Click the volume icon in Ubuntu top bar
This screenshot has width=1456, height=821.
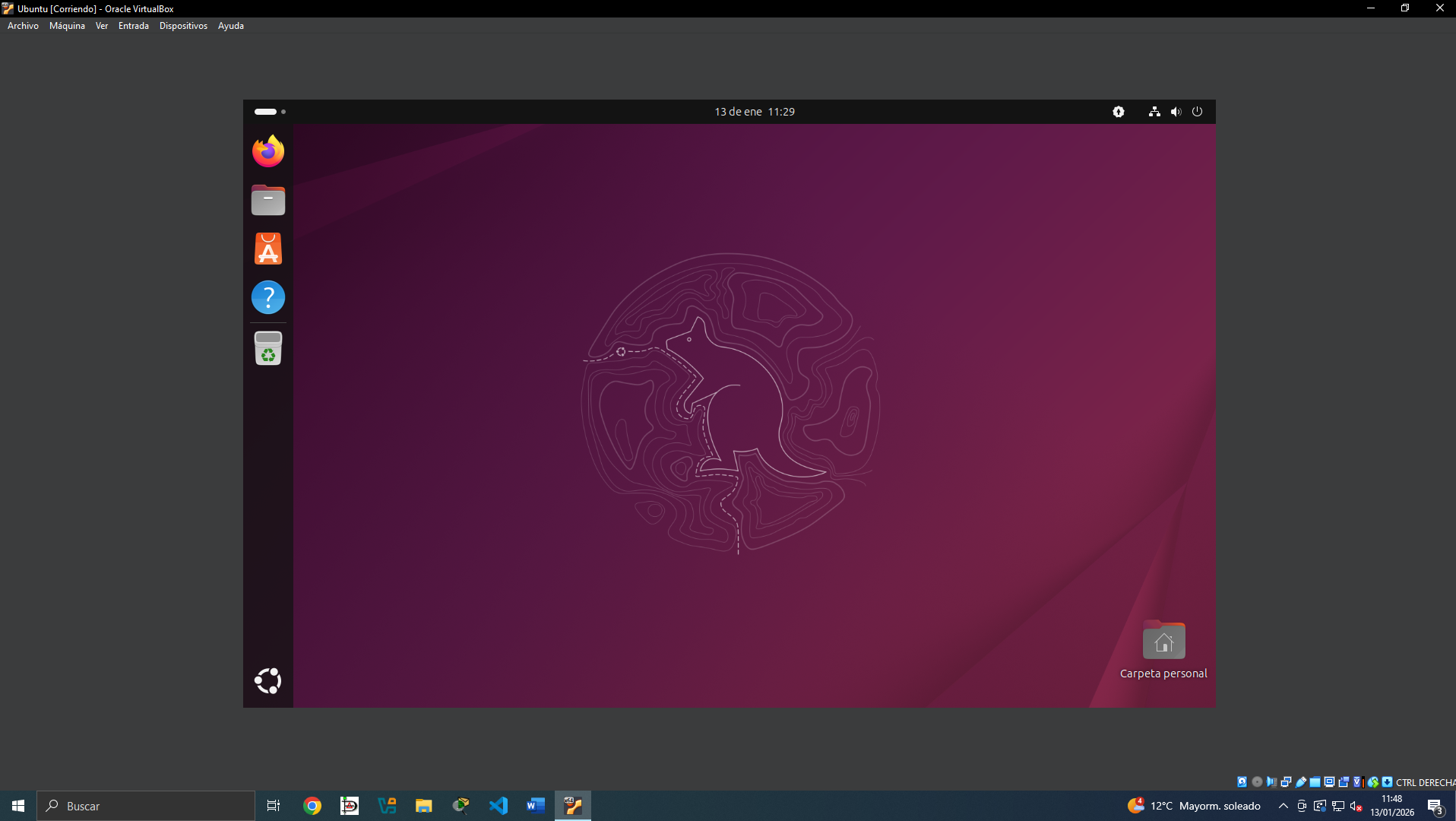point(1176,112)
